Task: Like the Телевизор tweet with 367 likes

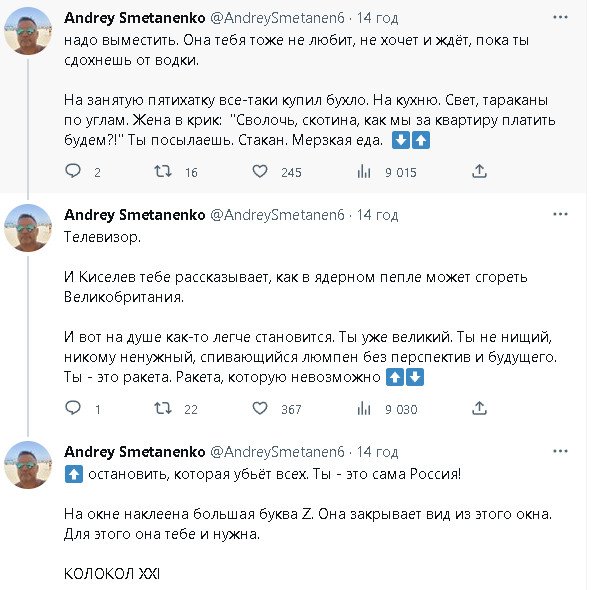Action: click(261, 408)
